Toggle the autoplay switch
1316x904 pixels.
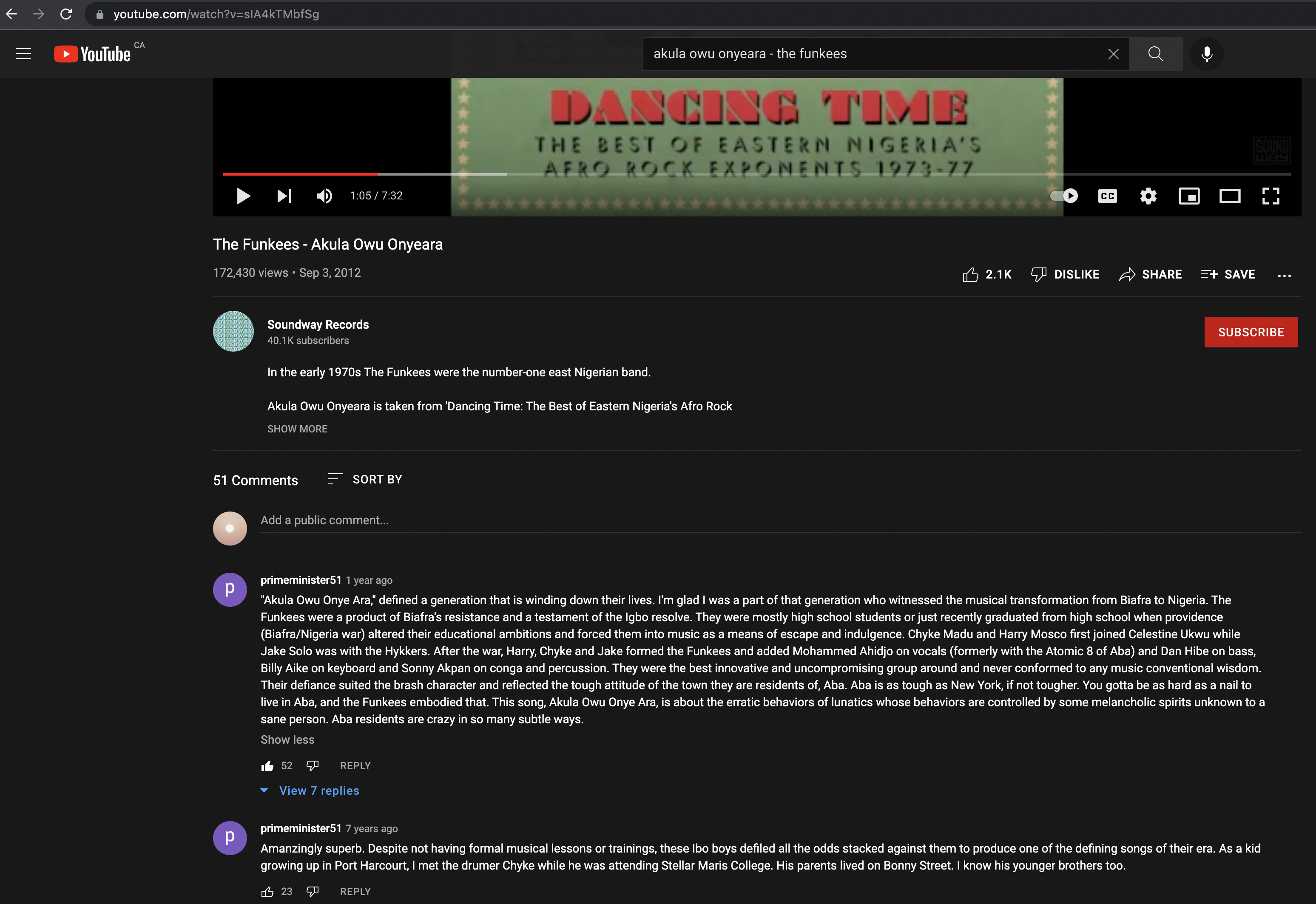[1064, 196]
